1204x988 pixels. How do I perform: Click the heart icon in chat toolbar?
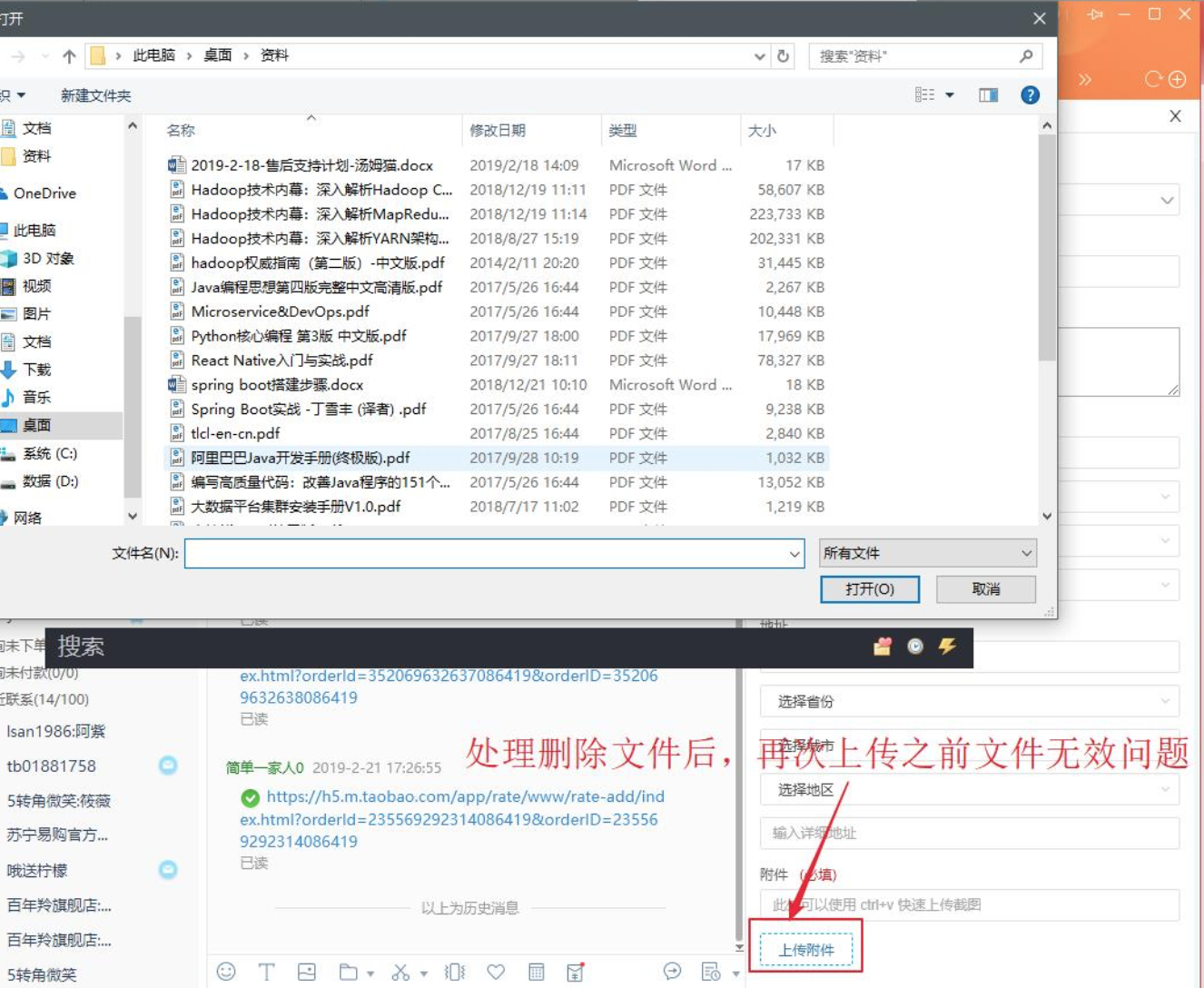pyautogui.click(x=496, y=972)
